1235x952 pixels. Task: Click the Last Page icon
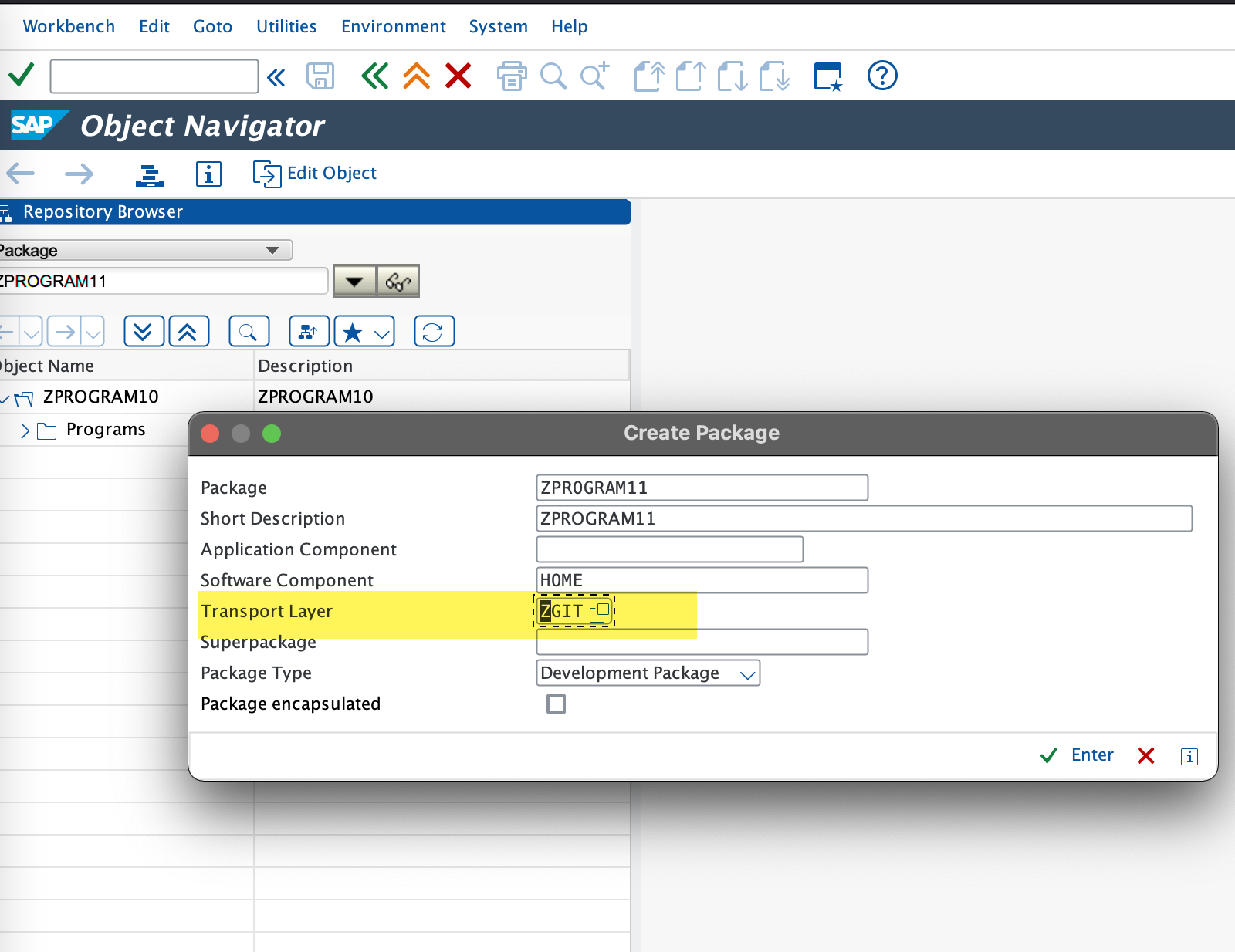[x=774, y=76]
